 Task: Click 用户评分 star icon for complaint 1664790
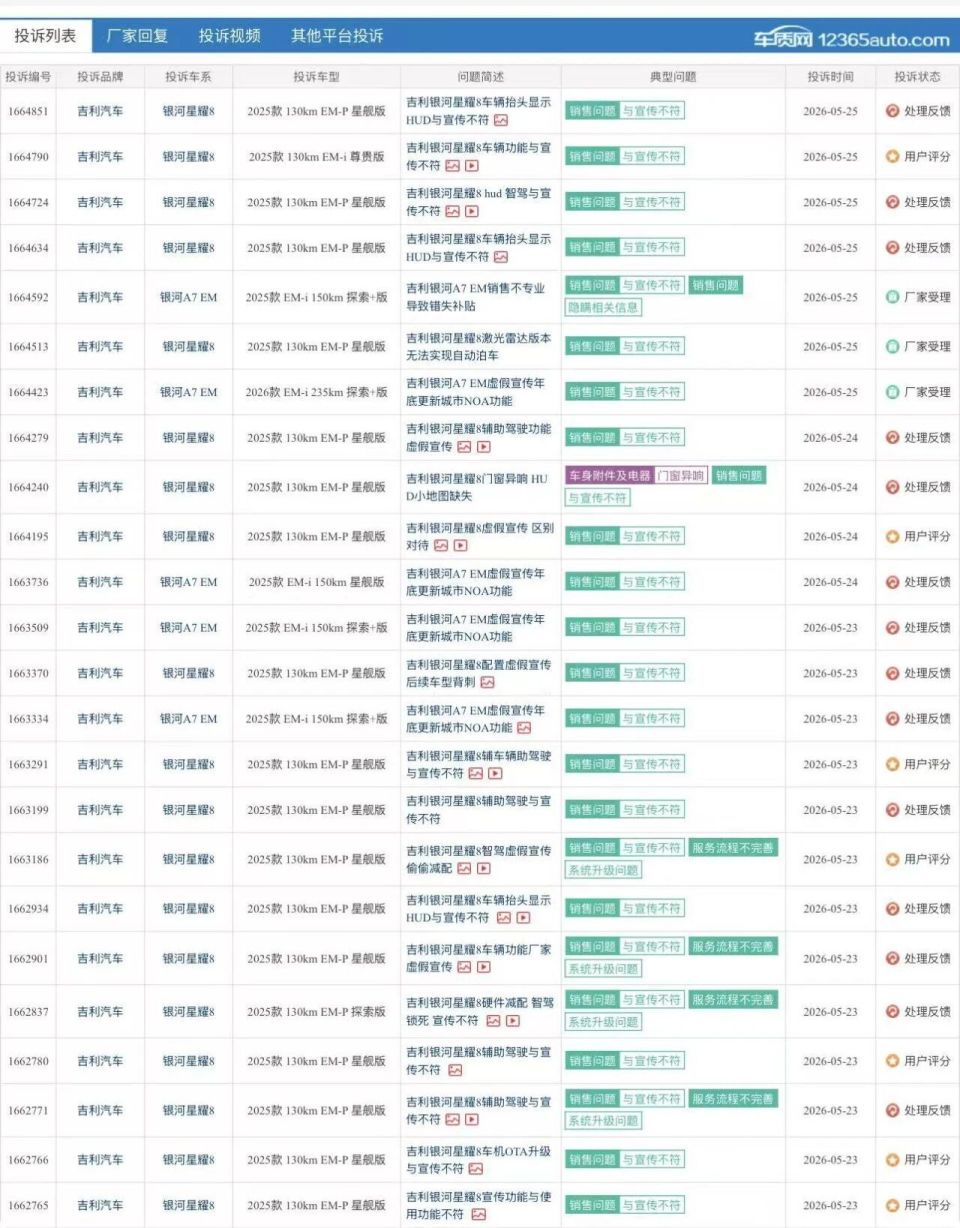click(893, 157)
